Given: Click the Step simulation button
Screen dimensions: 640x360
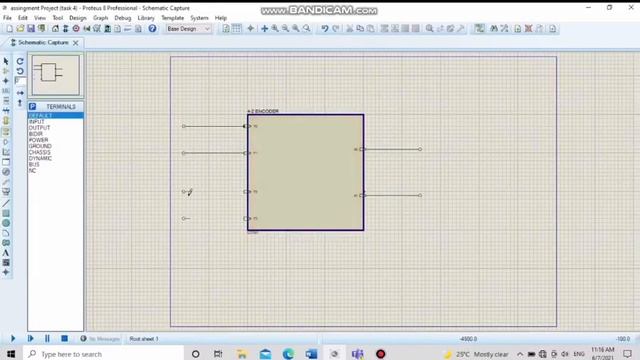Looking at the screenshot, I should point(30,338).
